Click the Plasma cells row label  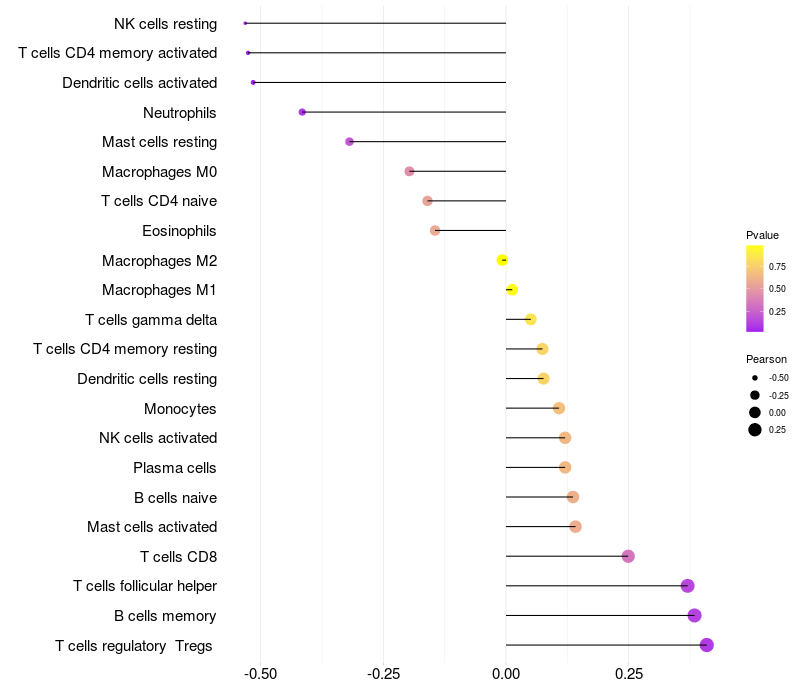[x=175, y=468]
